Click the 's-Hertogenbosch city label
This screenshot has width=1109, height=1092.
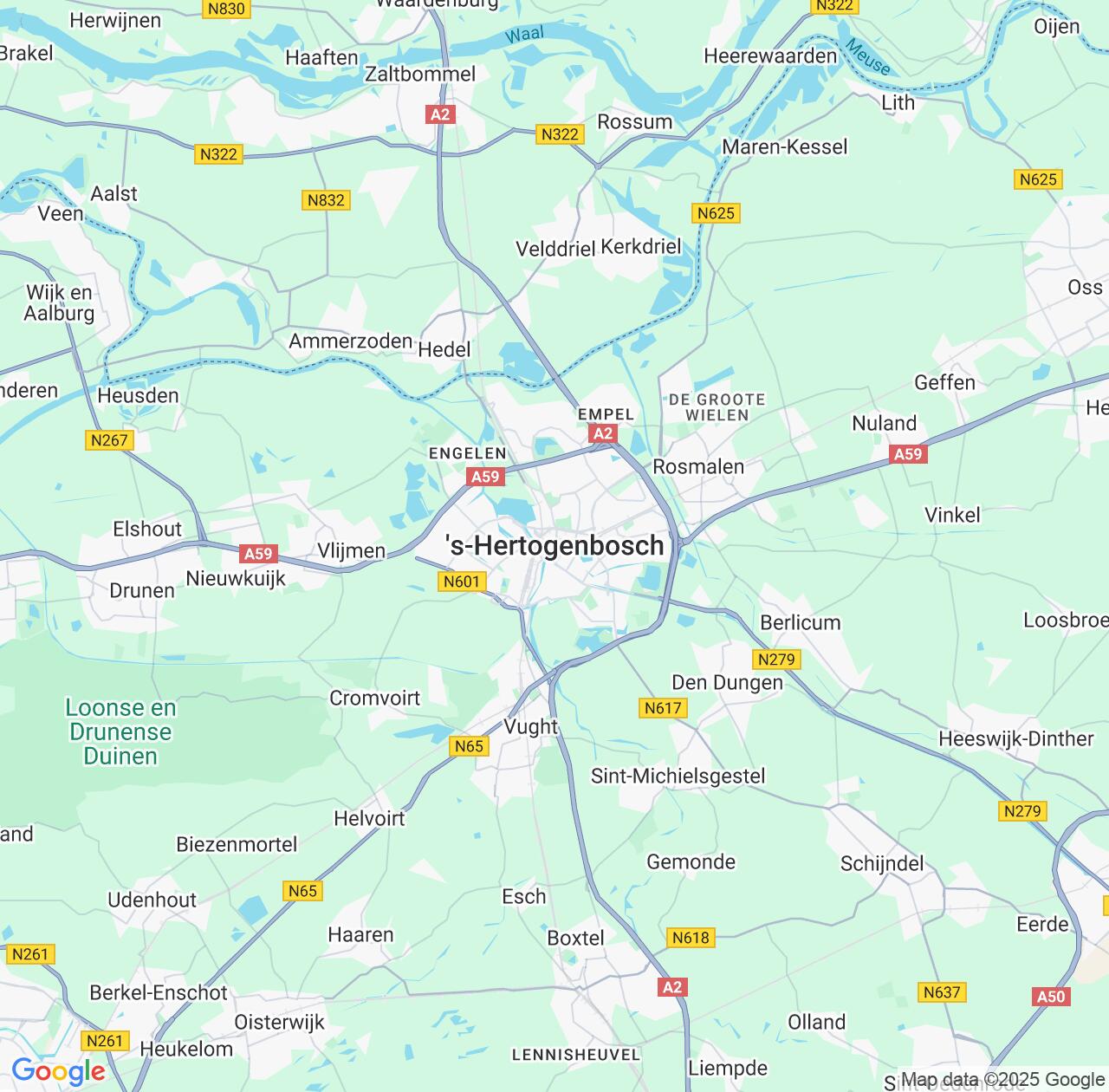(x=554, y=545)
